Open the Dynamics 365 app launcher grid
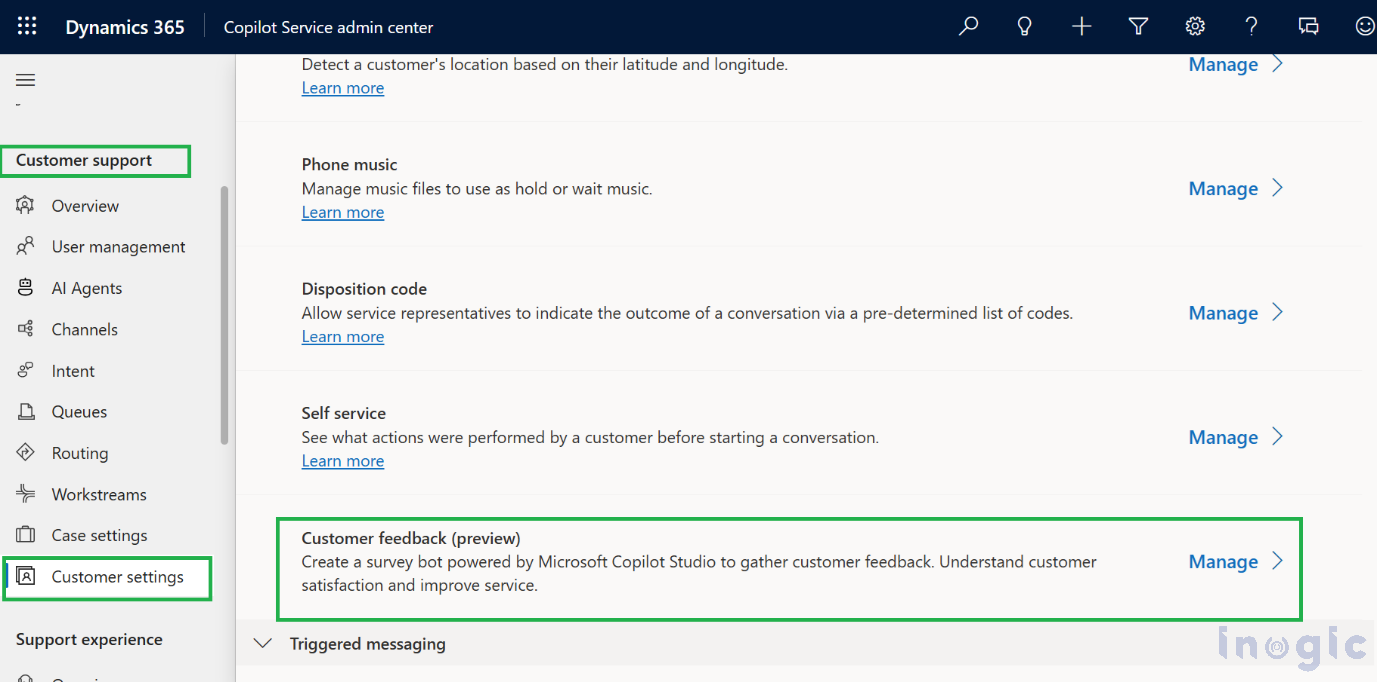 pos(27,27)
